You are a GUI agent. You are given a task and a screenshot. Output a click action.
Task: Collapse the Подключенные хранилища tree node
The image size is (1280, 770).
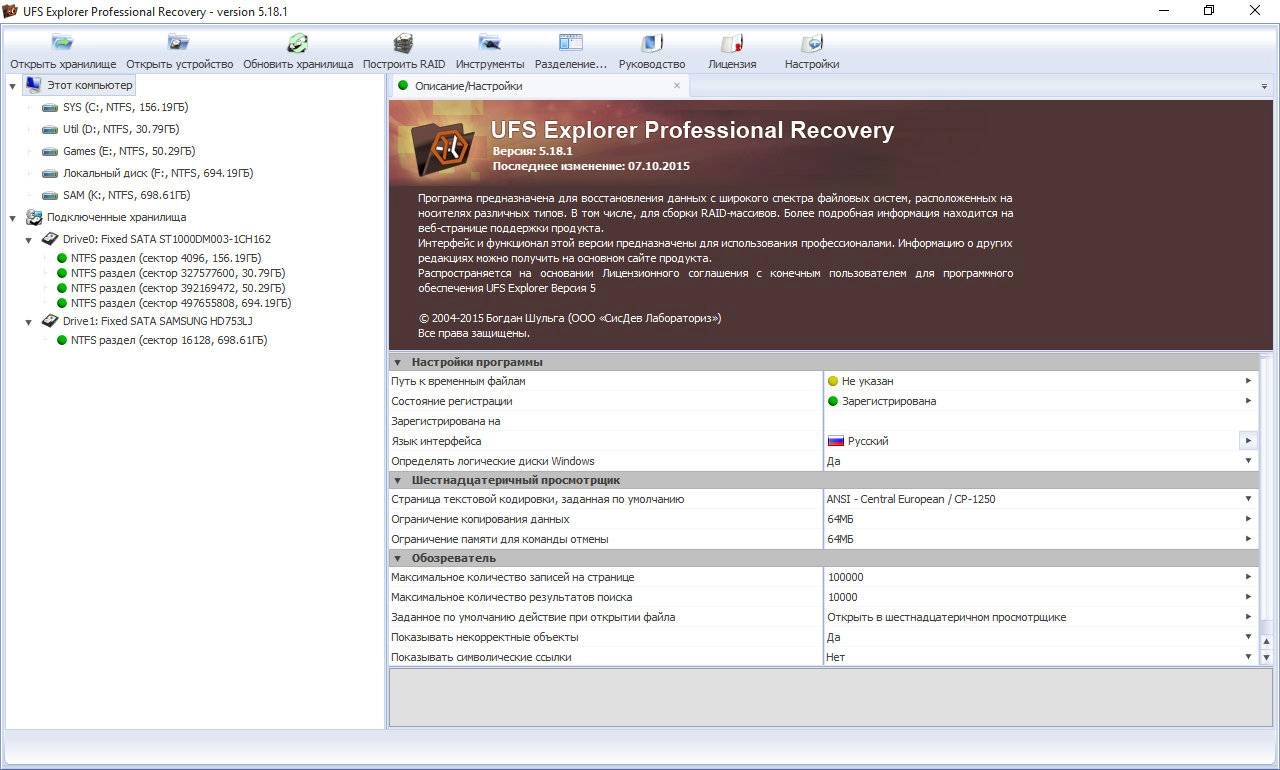tap(13, 218)
